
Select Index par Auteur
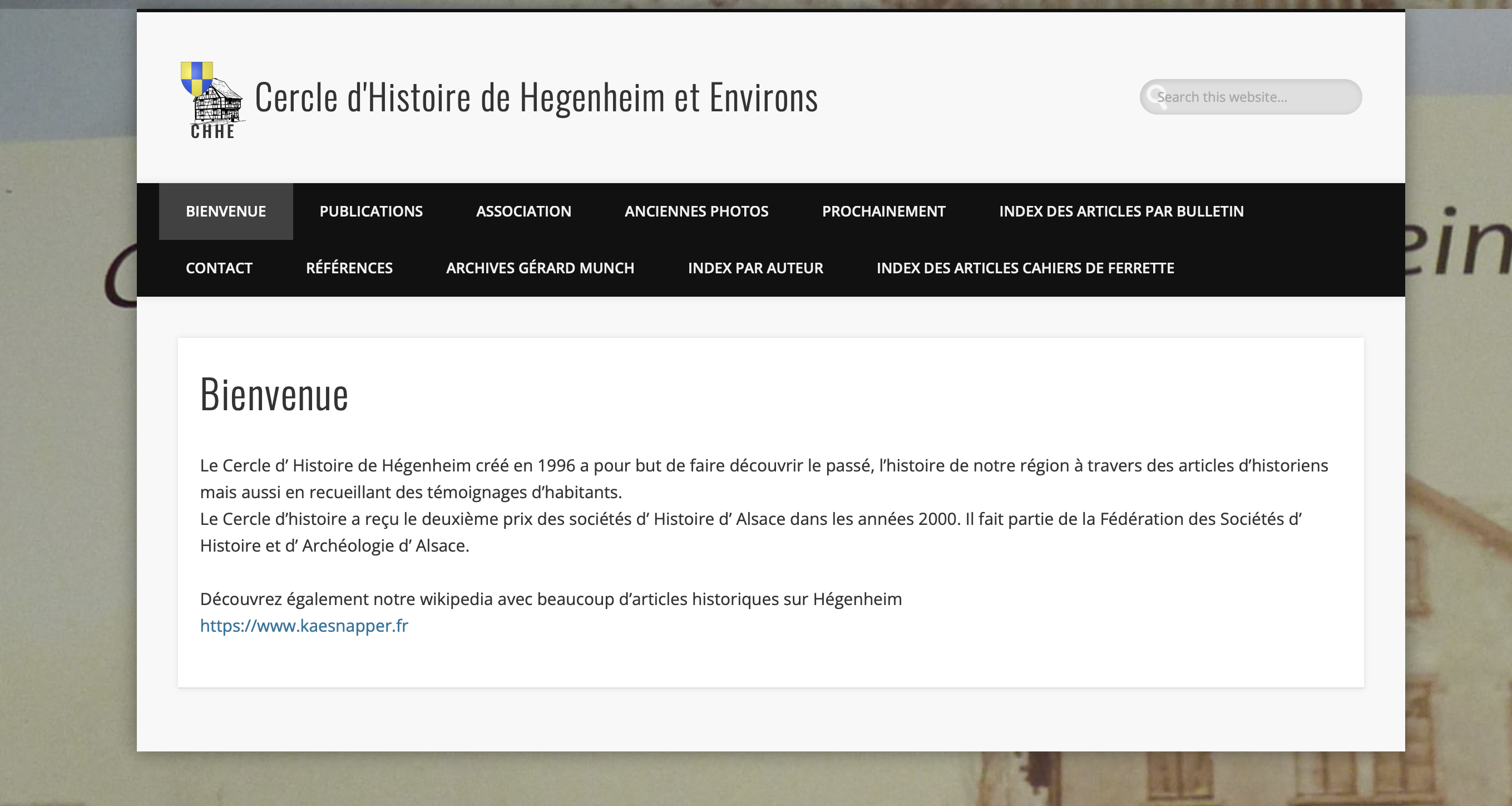(x=755, y=268)
